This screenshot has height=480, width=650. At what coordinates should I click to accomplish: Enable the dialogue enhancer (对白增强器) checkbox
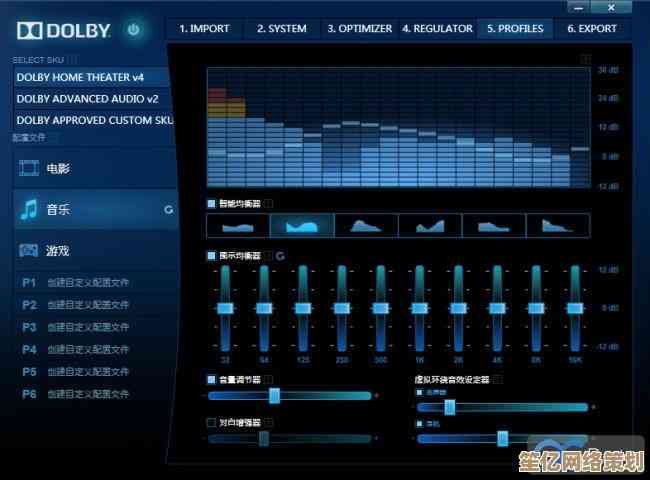click(x=211, y=423)
